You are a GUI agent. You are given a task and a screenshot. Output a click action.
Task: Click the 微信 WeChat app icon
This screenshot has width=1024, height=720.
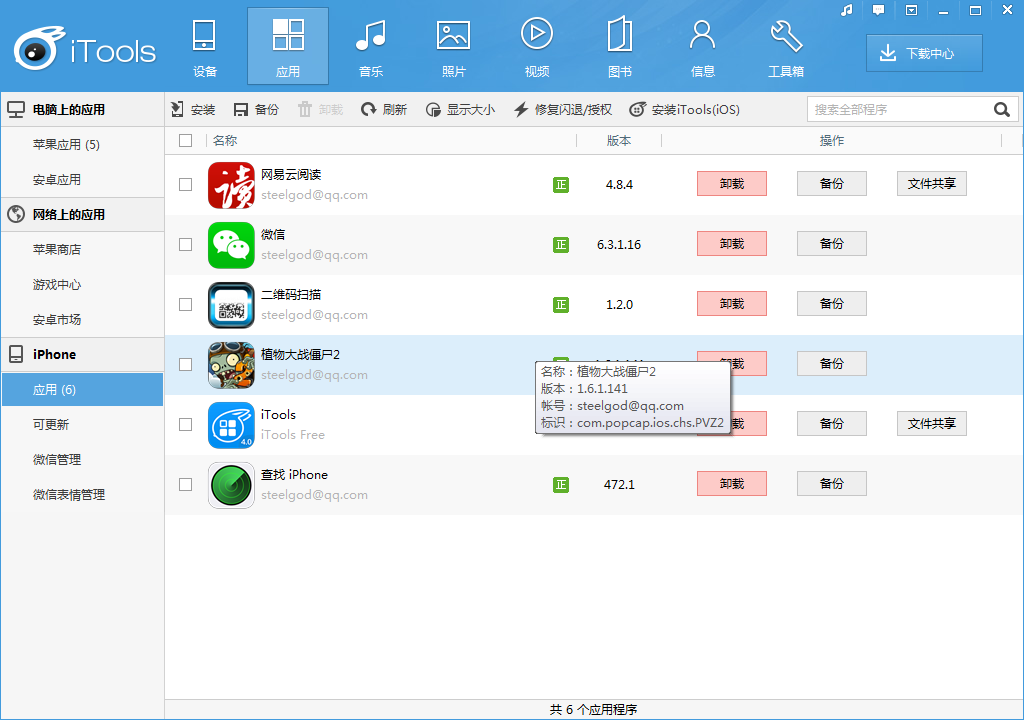pyautogui.click(x=231, y=245)
